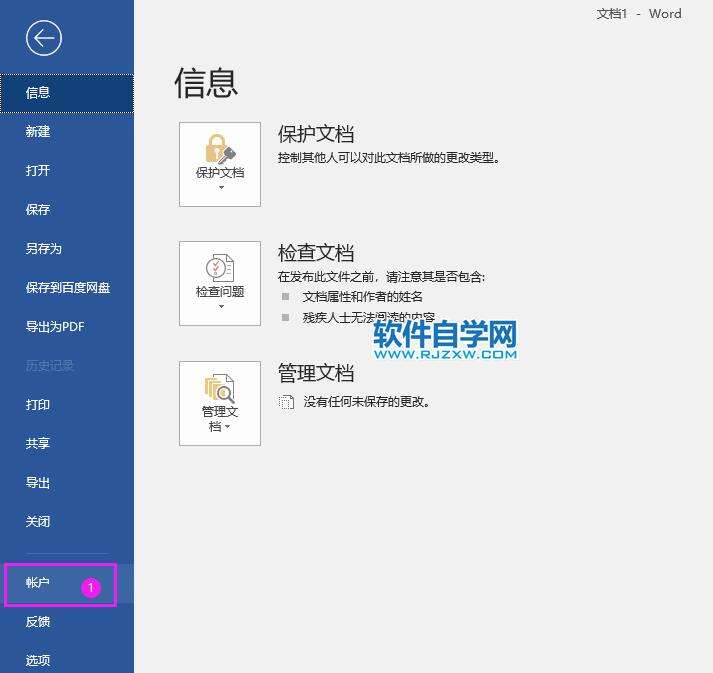Open the 打印 page
713x673 pixels.
click(x=66, y=405)
